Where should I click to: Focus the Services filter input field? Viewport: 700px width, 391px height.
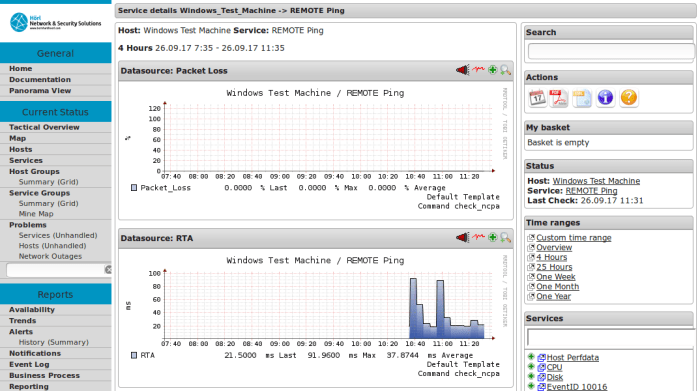[x=611, y=338]
